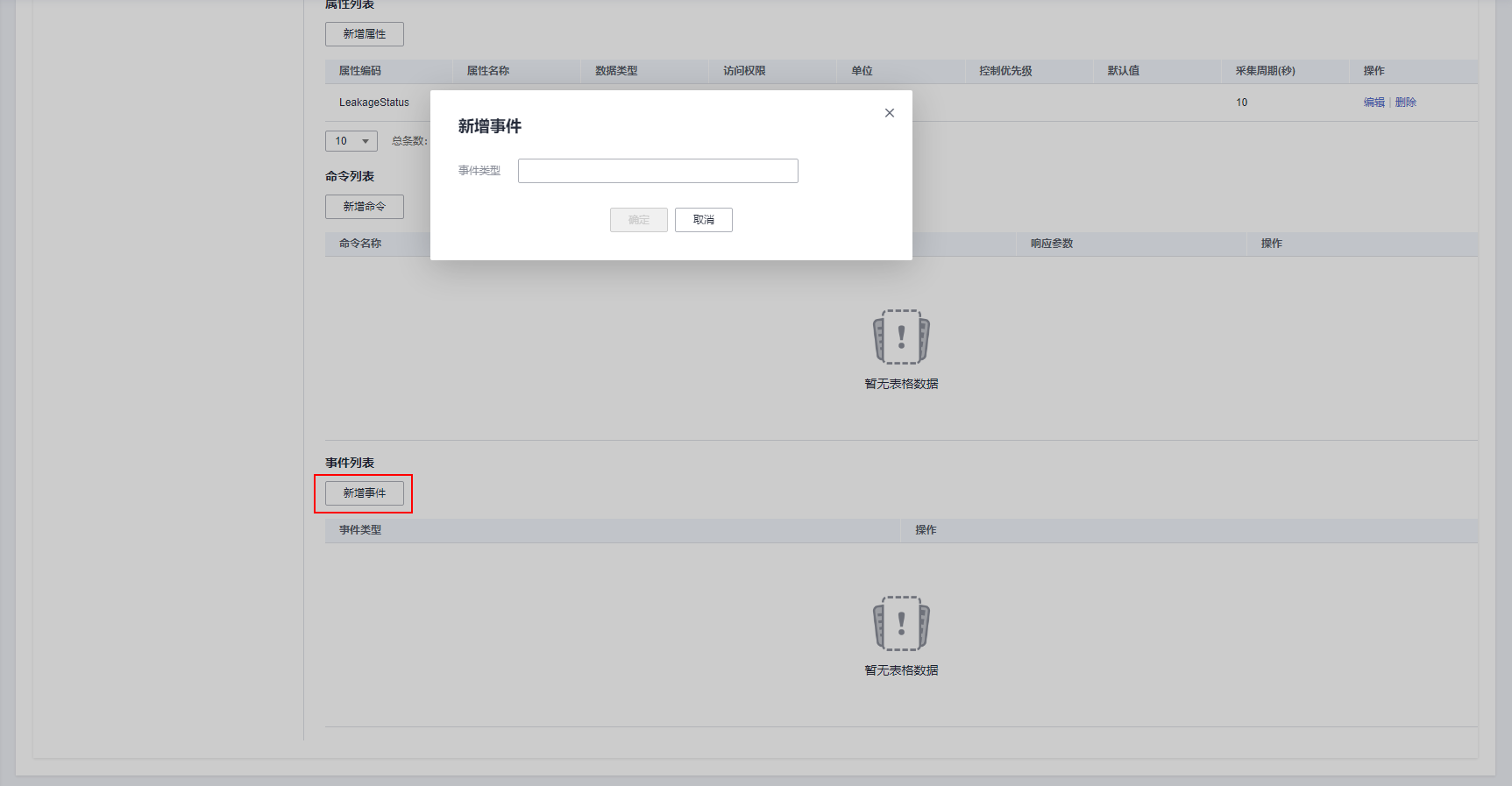Cancel the dialog with 取消
The width and height of the screenshot is (1512, 786).
(704, 220)
